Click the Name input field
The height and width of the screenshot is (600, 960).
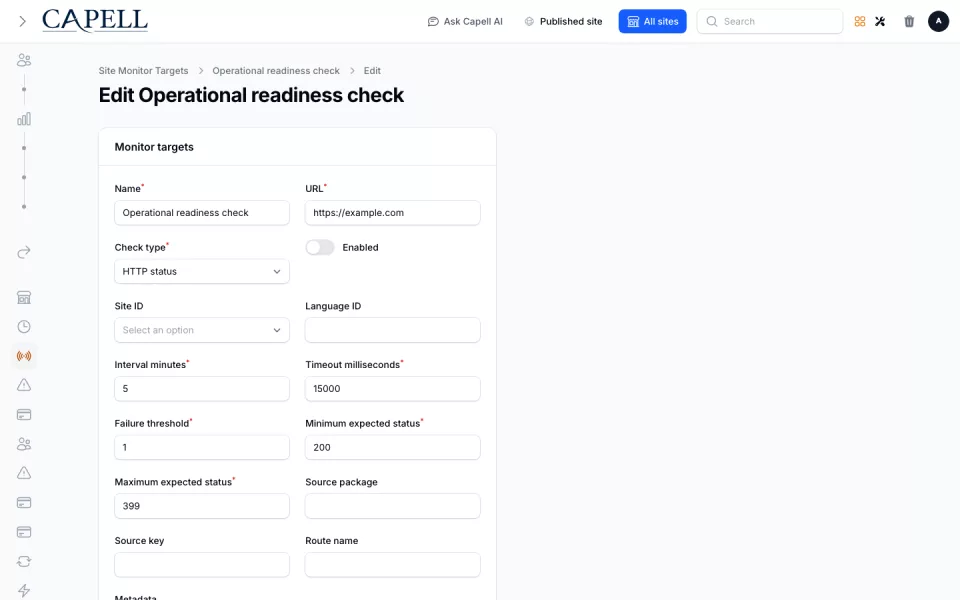(202, 212)
